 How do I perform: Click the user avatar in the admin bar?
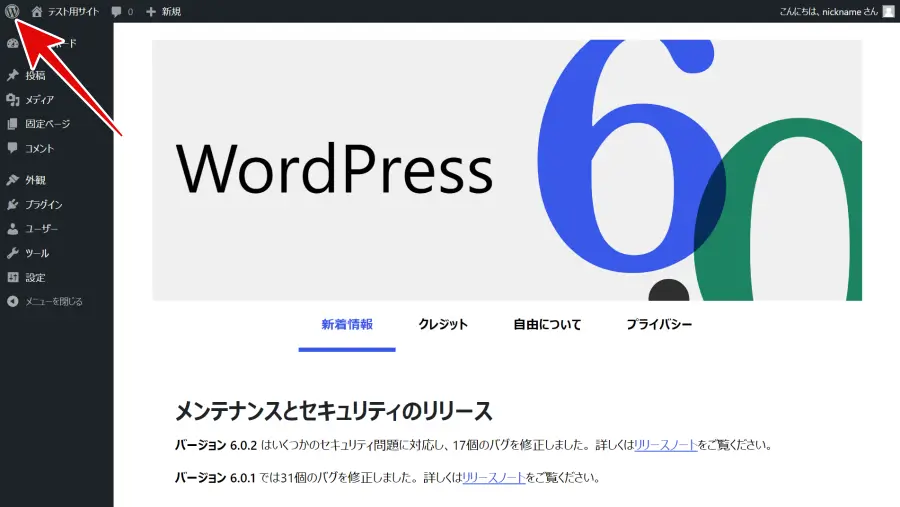point(888,11)
